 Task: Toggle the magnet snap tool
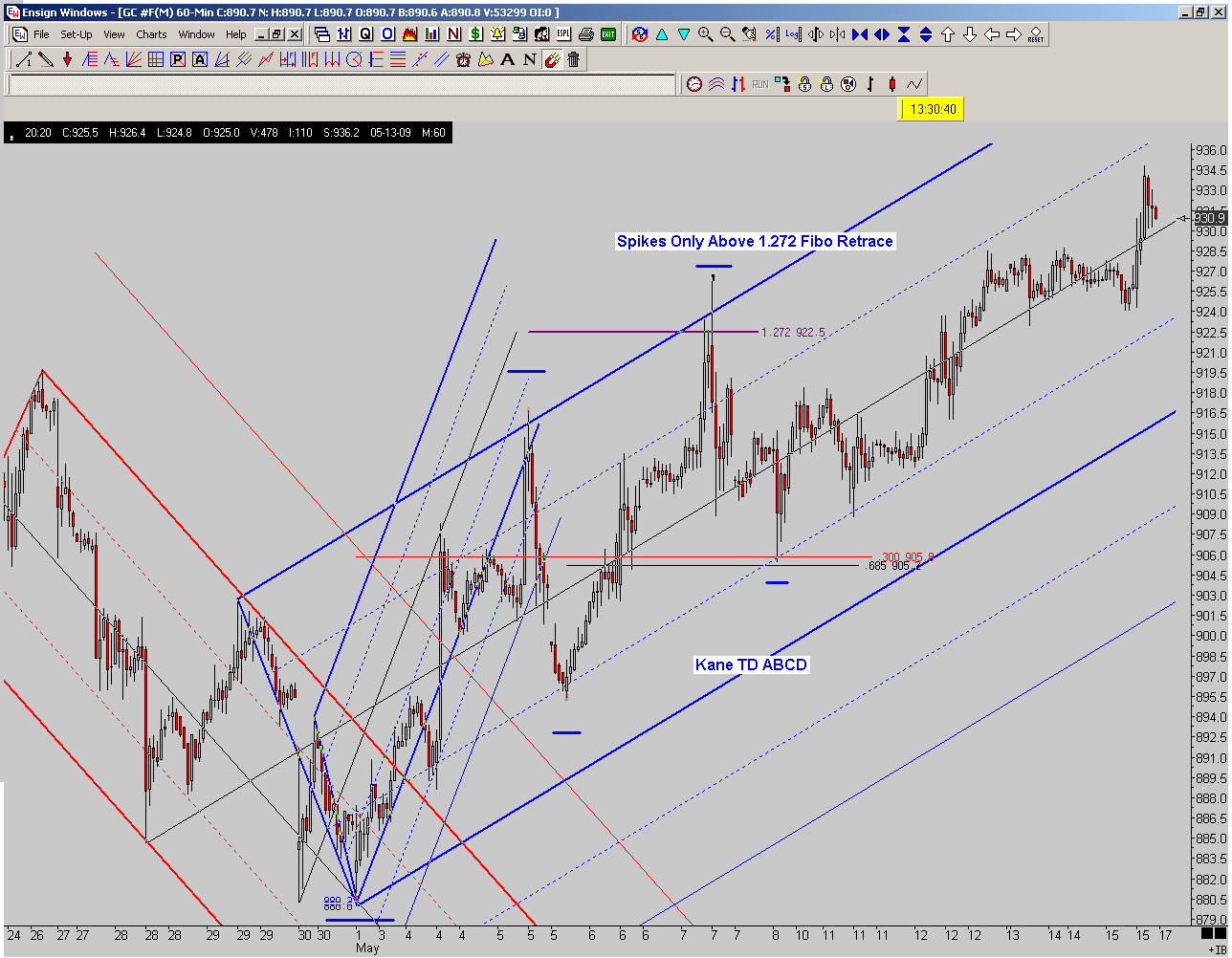[552, 59]
